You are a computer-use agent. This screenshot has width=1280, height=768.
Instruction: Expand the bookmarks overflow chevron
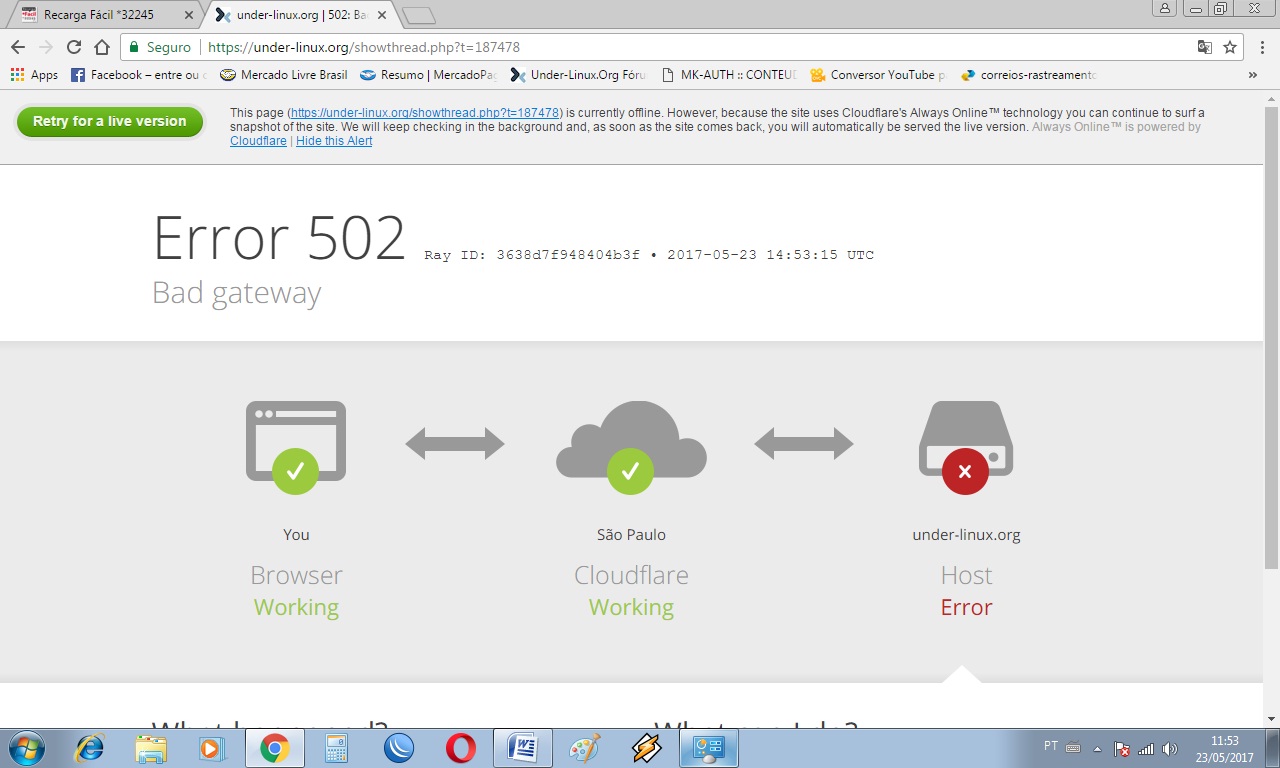point(1252,75)
